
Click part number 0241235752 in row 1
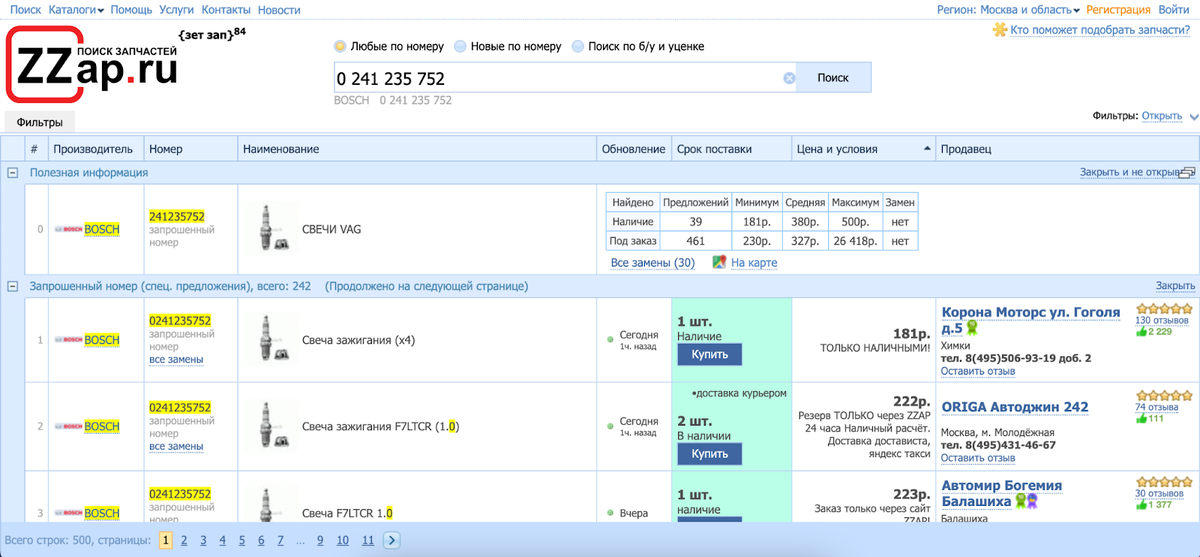click(180, 321)
